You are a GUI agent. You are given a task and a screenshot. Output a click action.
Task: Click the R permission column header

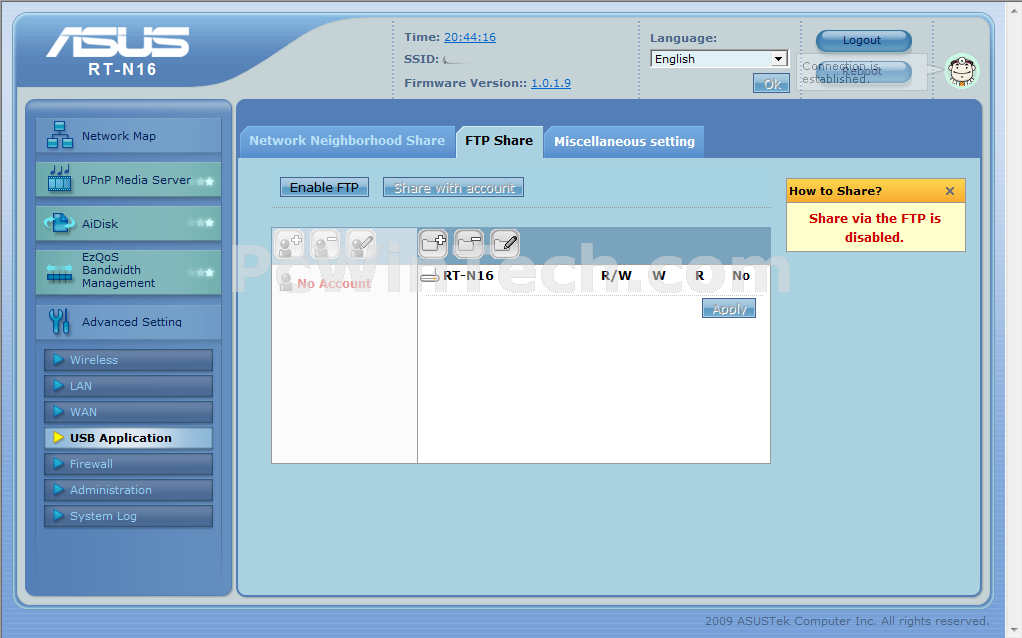click(699, 276)
